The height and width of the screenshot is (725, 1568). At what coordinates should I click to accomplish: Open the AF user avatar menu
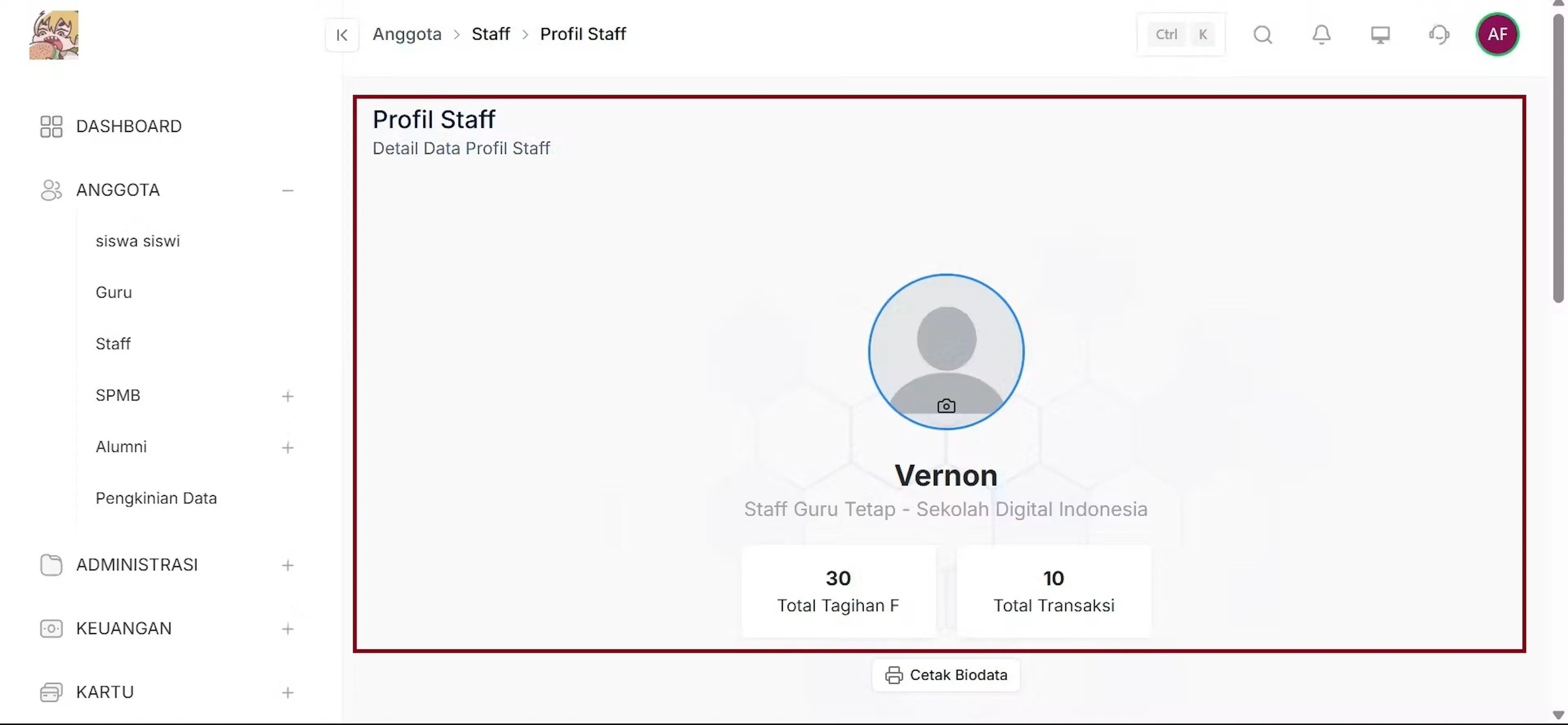1497,34
